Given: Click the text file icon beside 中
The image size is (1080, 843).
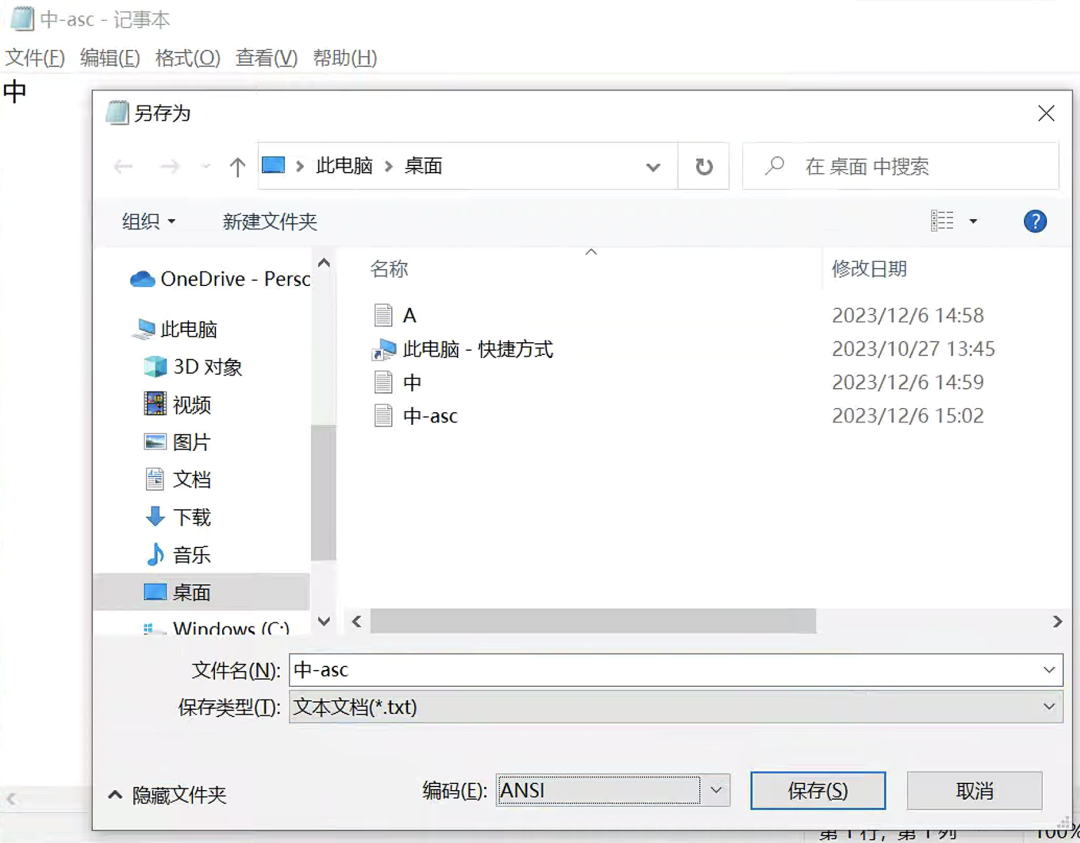Looking at the screenshot, I should click(x=384, y=382).
